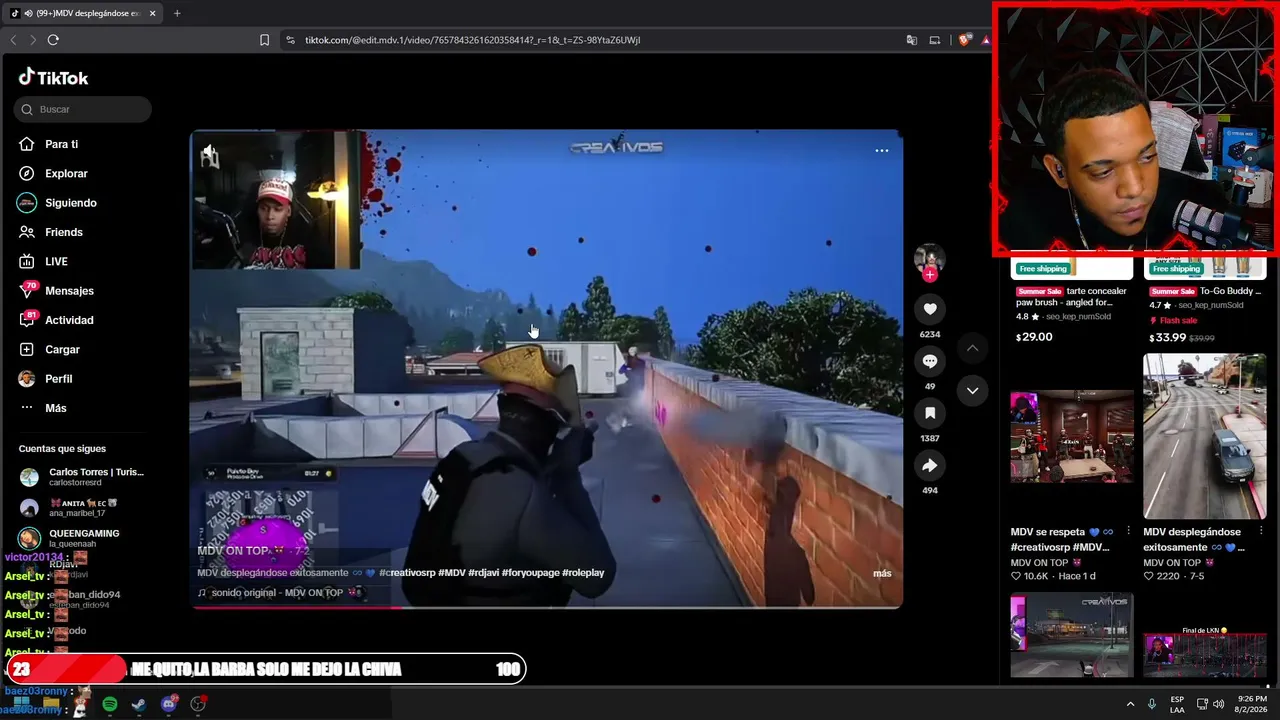The image size is (1280, 720).
Task: Click the MDV ON TOP creator name on the video
Action: pyautogui.click(x=233, y=551)
